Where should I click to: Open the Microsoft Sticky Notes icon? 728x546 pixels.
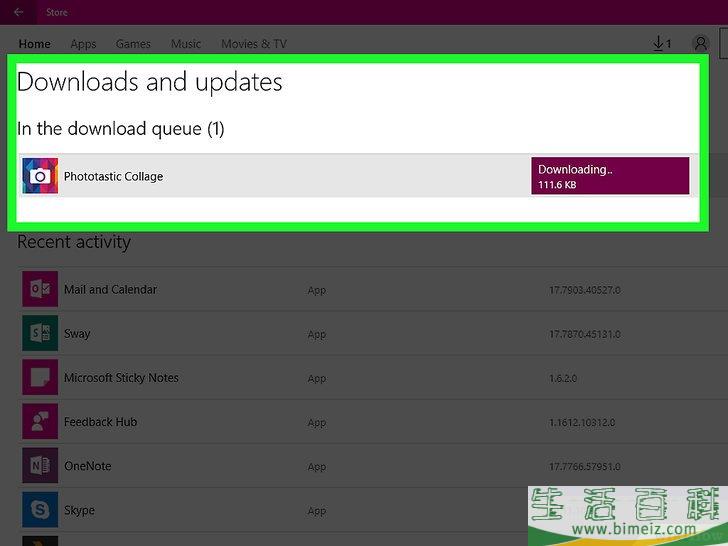coord(40,377)
